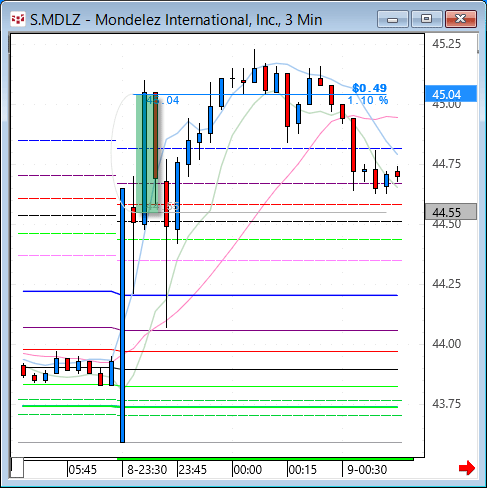The image size is (487, 488).
Task: Close the S.MDLZ chart window
Action: coord(460,19)
